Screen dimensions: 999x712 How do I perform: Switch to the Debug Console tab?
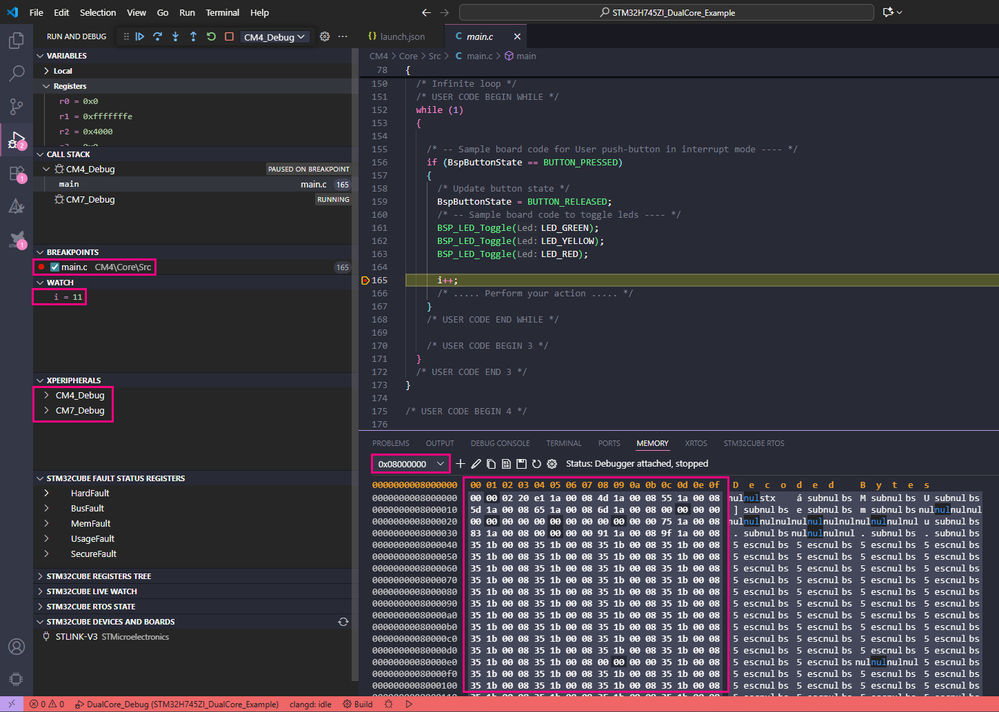pyautogui.click(x=500, y=443)
